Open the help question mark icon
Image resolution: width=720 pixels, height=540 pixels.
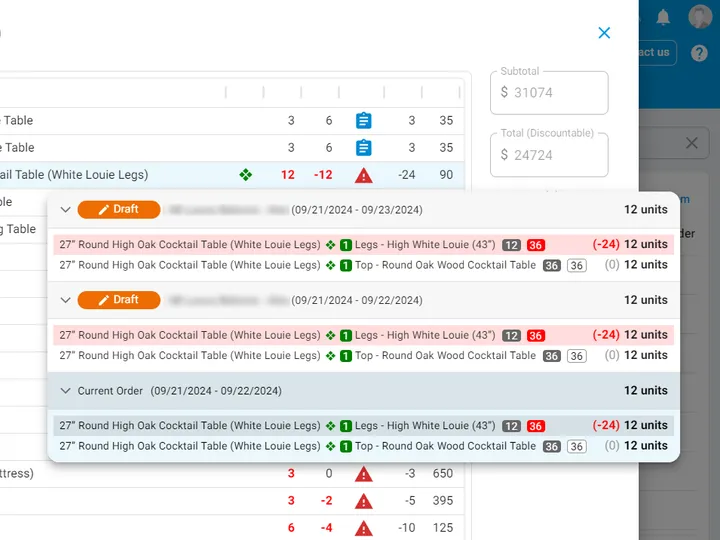pyautogui.click(x=699, y=53)
